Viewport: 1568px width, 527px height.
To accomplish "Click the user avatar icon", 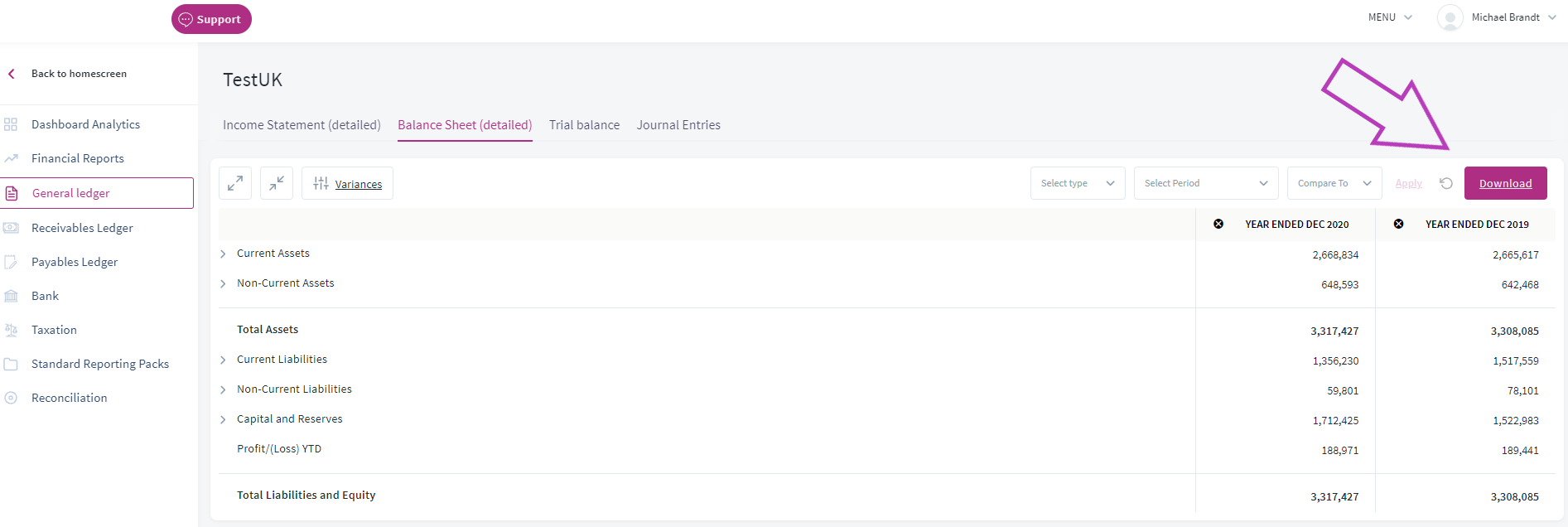I will [x=1450, y=17].
